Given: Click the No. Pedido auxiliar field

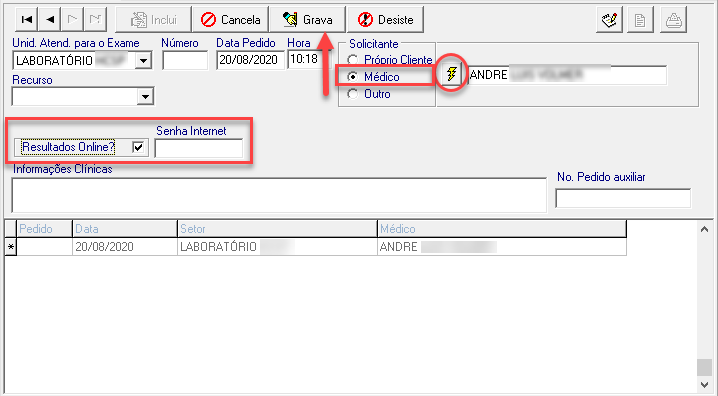Looking at the screenshot, I should pyautogui.click(x=623, y=199).
